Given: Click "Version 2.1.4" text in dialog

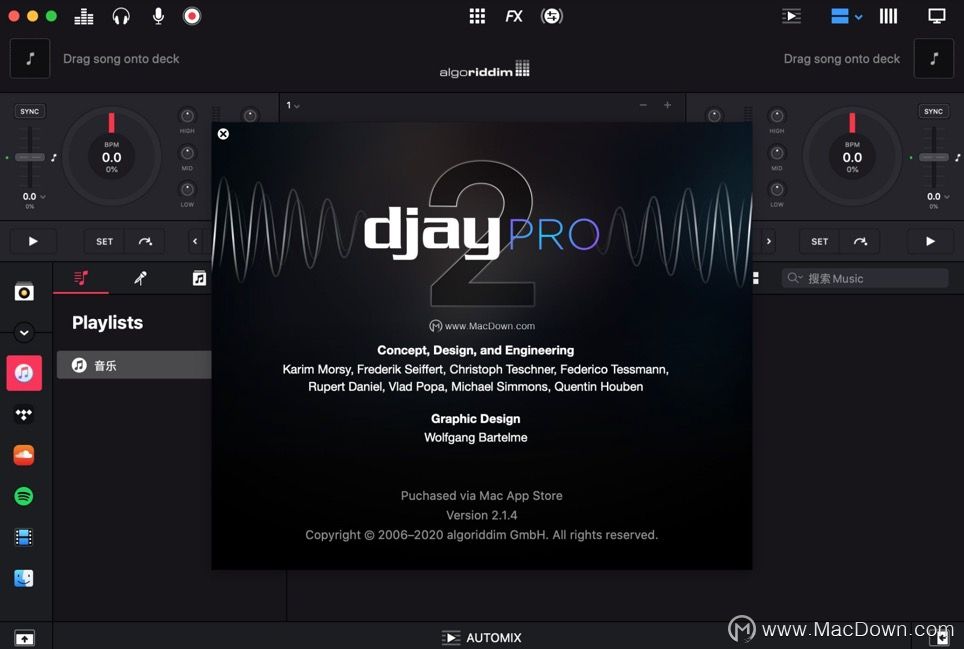Looking at the screenshot, I should click(x=481, y=515).
